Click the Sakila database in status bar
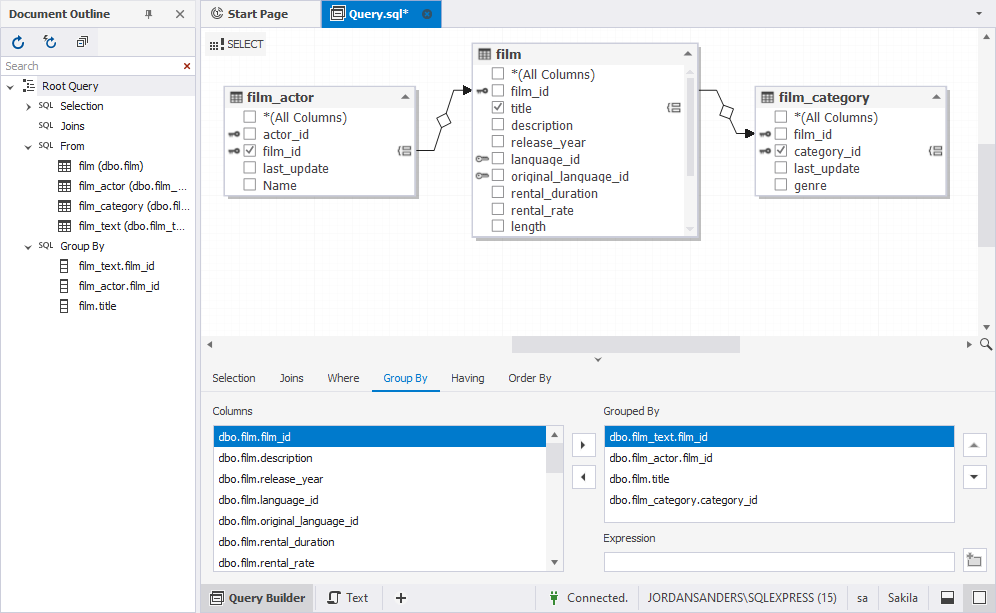The height and width of the screenshot is (613, 996). (x=903, y=598)
